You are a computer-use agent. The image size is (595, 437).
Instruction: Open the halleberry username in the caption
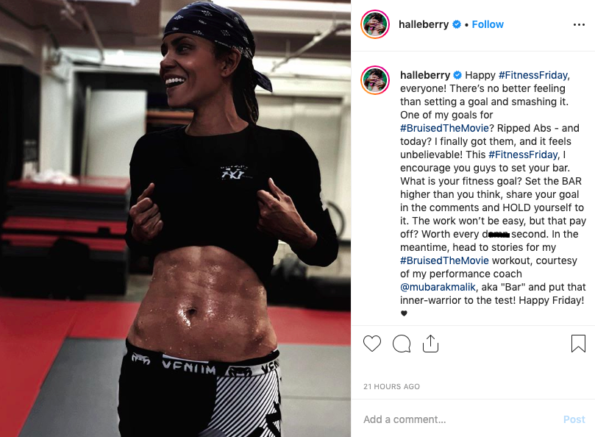point(425,75)
